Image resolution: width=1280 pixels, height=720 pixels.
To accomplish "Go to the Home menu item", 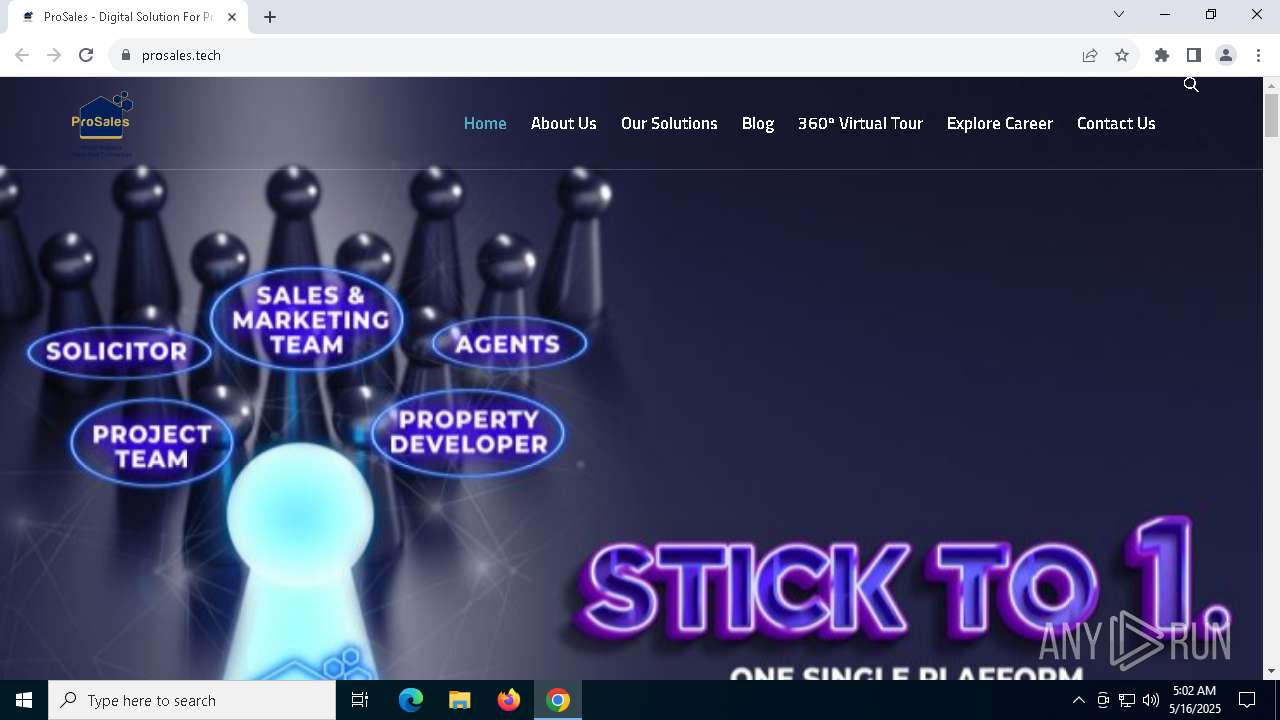I will tap(485, 123).
